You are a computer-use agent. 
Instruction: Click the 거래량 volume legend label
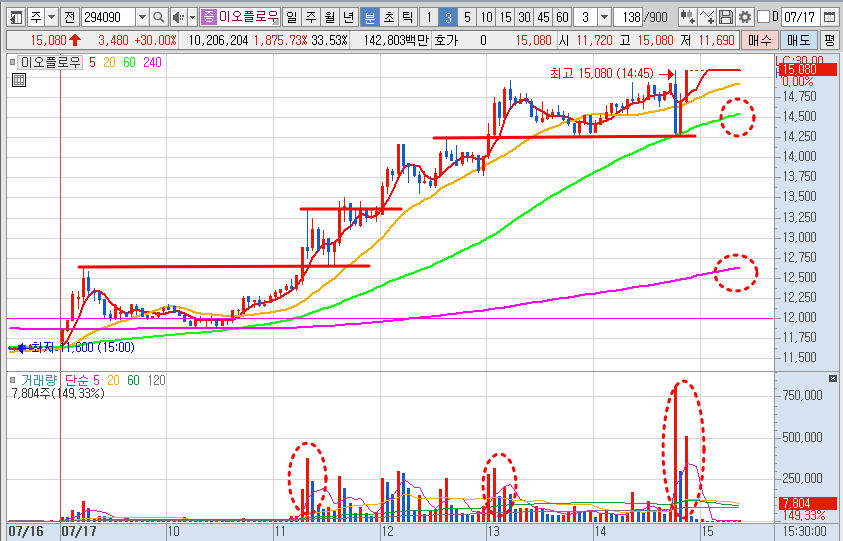point(39,381)
